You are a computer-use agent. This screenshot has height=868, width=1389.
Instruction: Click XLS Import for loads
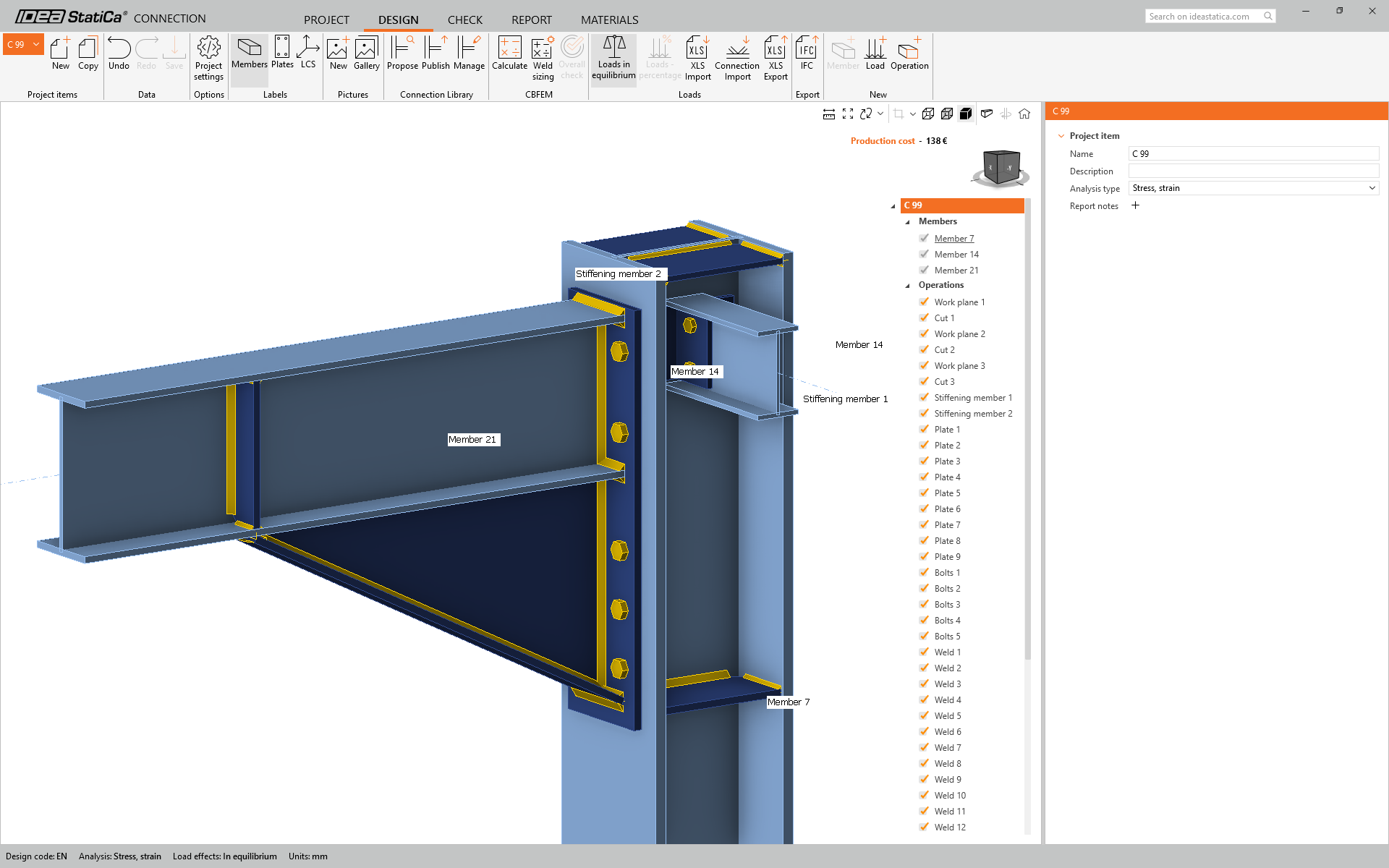pos(697,59)
